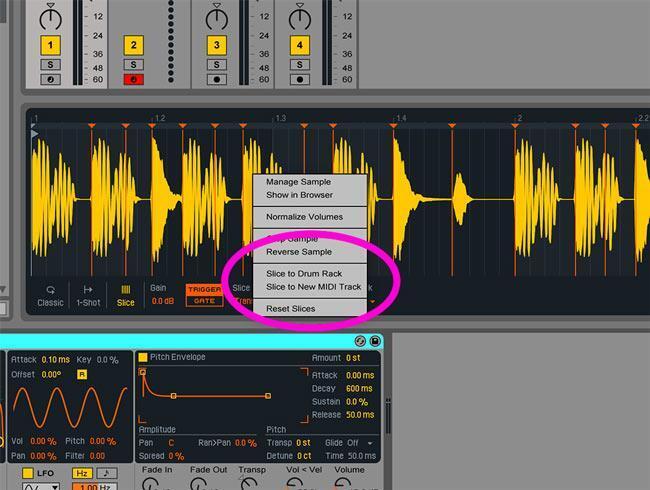Toggle track 1 activator button
Screen dimensions: 650x490
[51, 45]
